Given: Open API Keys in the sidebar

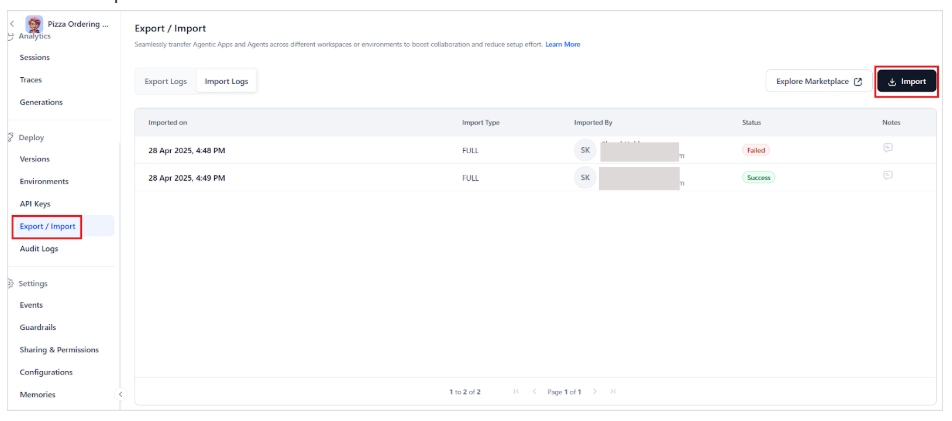Looking at the screenshot, I should pos(35,204).
